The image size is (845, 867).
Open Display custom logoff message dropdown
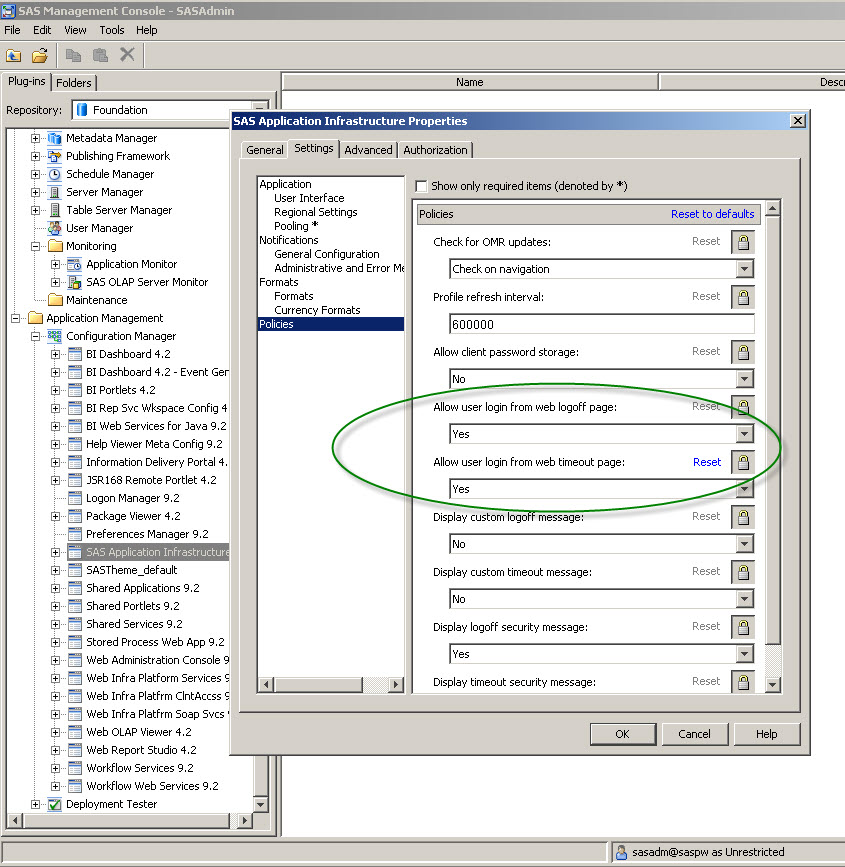[x=743, y=544]
